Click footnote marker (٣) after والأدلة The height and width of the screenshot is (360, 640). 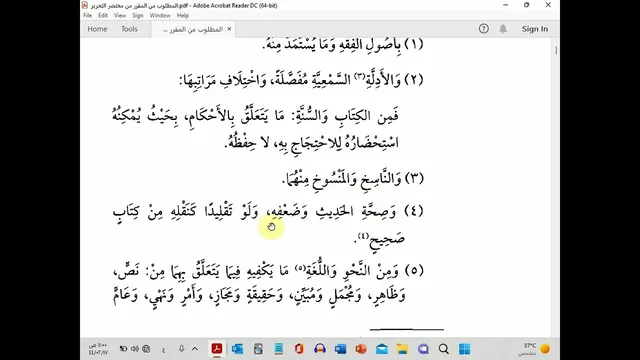pos(359,76)
